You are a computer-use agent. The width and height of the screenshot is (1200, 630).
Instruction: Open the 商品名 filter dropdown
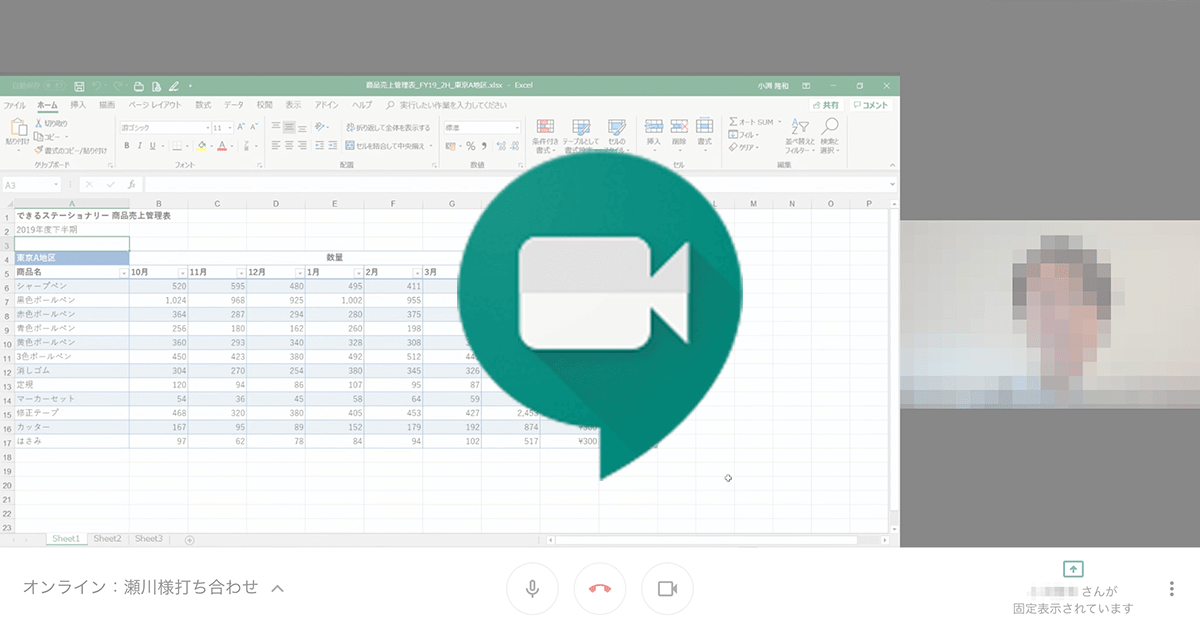124,272
